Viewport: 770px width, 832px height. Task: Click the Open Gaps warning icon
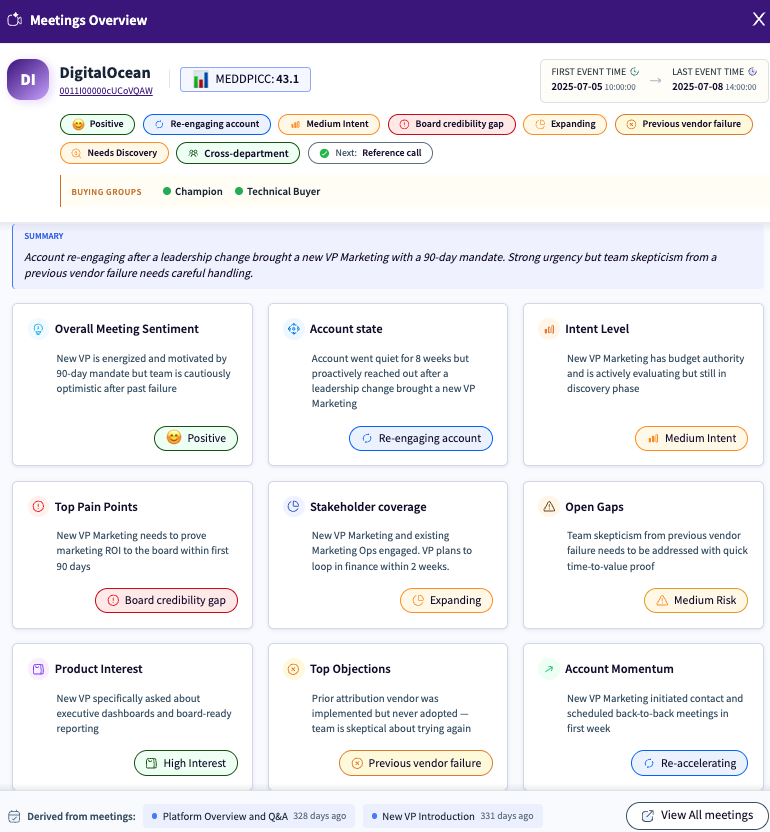(549, 507)
